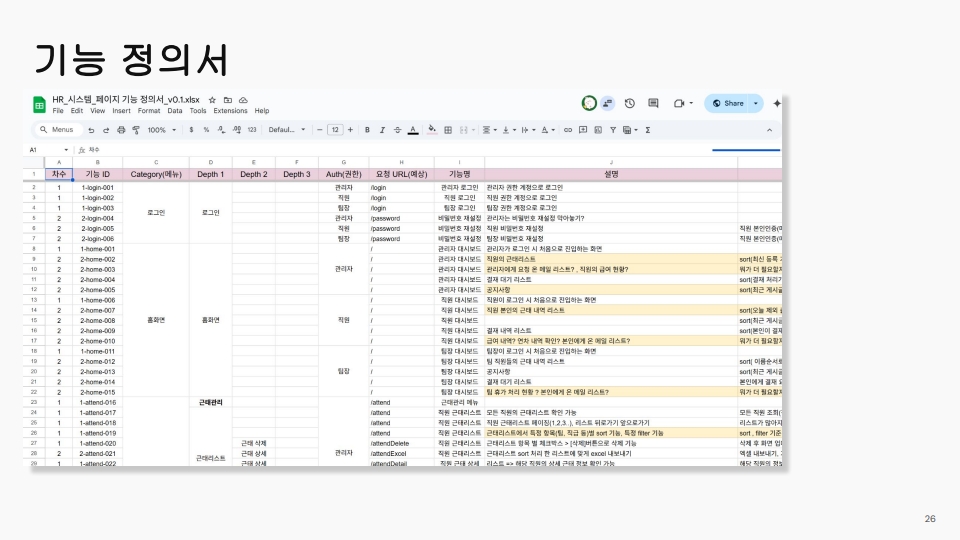This screenshot has width=960, height=540.
Task: Open the Extensions menu
Action: click(230, 111)
